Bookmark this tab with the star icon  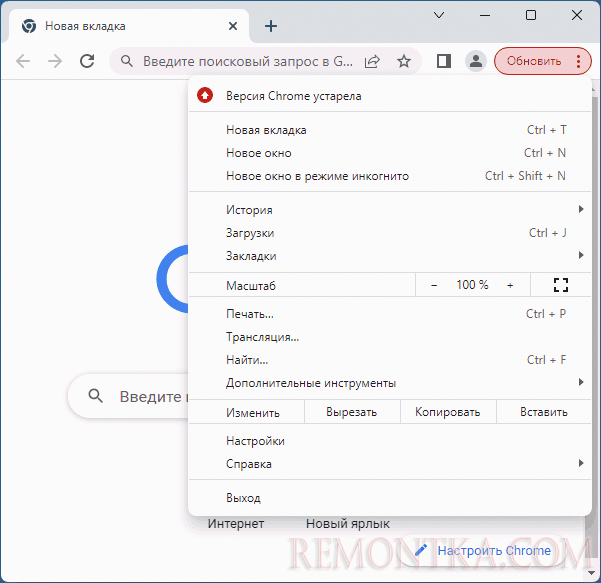[x=404, y=61]
